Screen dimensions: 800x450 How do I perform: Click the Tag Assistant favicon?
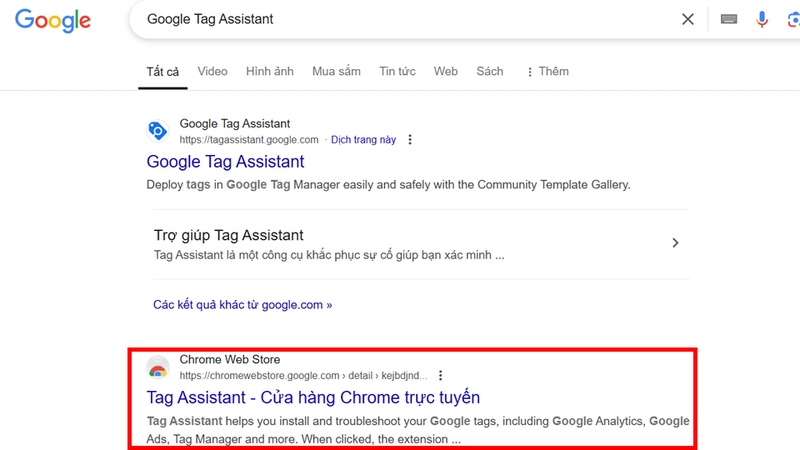158,131
